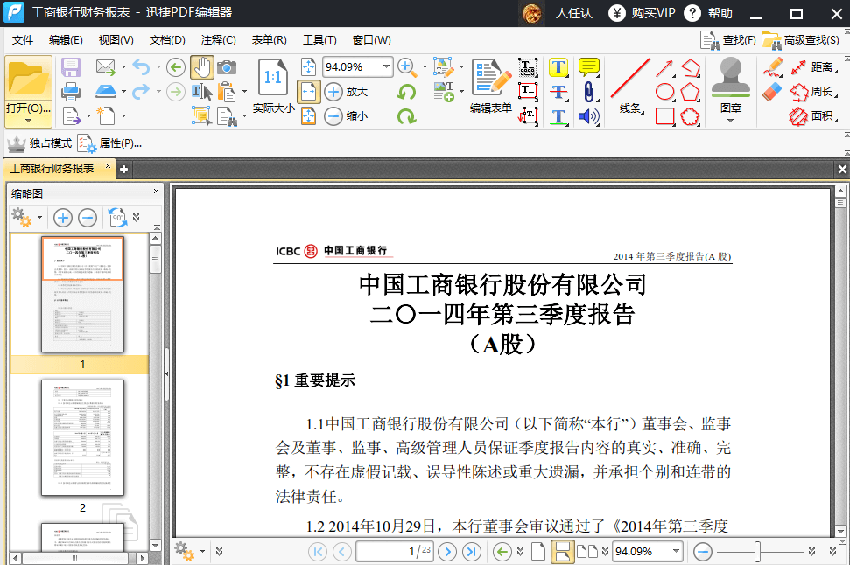Rotate the page counterclockwise

click(x=406, y=92)
